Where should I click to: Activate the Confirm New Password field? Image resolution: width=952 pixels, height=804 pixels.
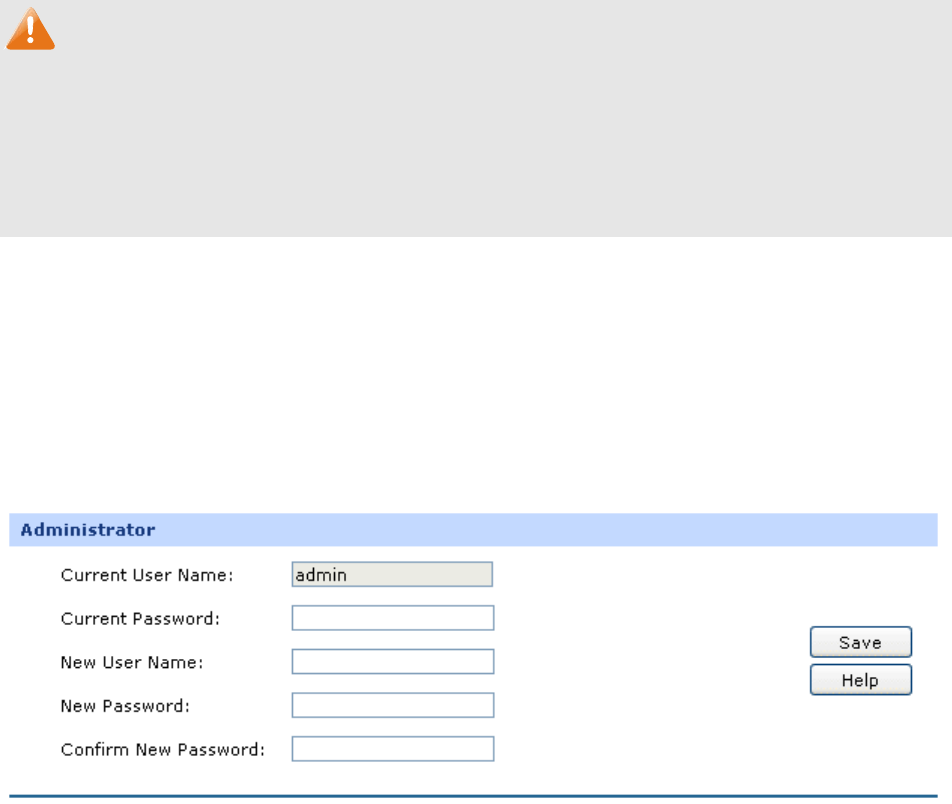coord(393,749)
